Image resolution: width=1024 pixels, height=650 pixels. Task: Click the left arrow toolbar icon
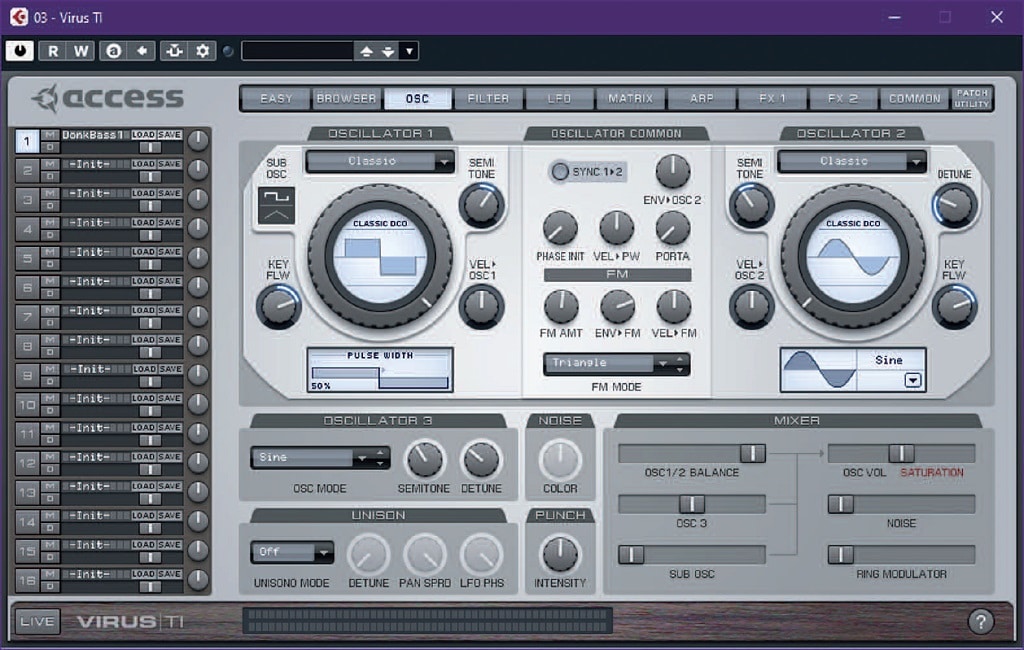pos(142,51)
